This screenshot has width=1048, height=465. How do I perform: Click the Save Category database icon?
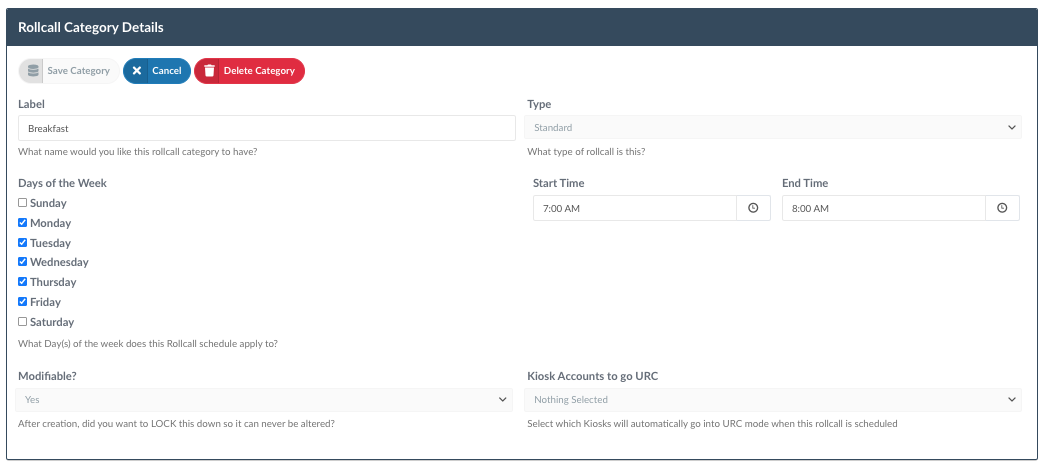click(32, 71)
